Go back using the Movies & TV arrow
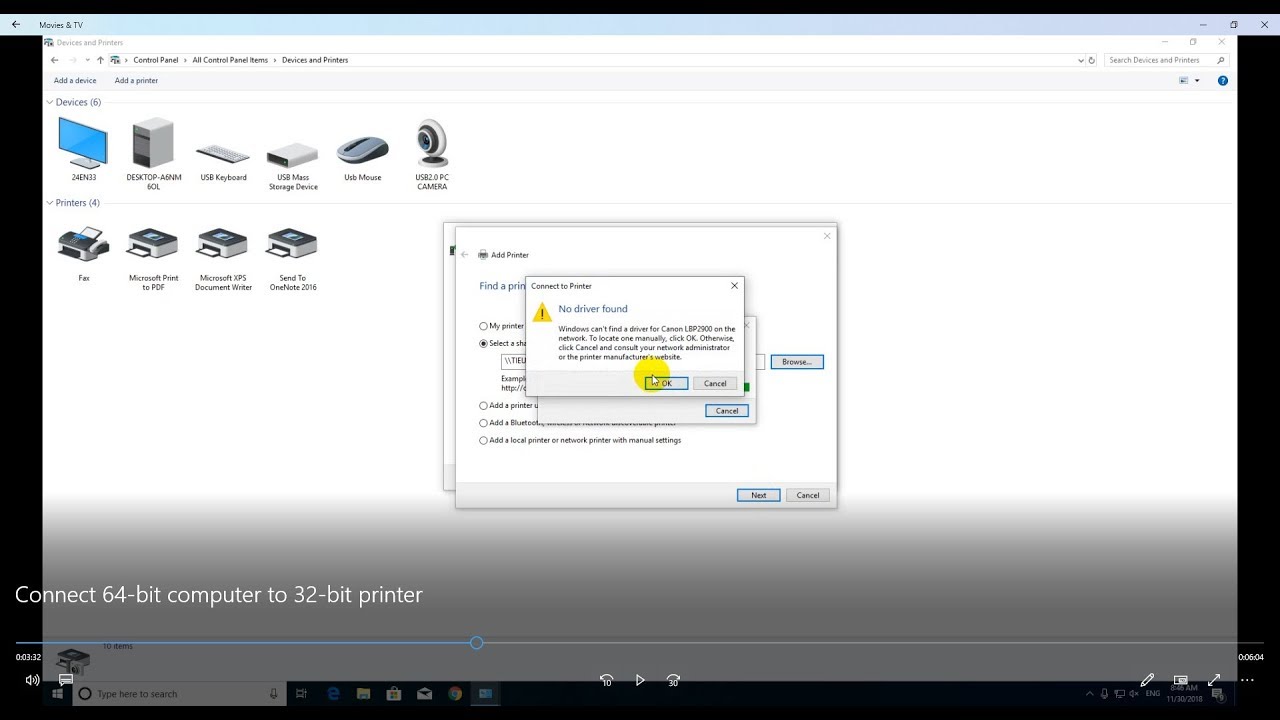 (16, 24)
